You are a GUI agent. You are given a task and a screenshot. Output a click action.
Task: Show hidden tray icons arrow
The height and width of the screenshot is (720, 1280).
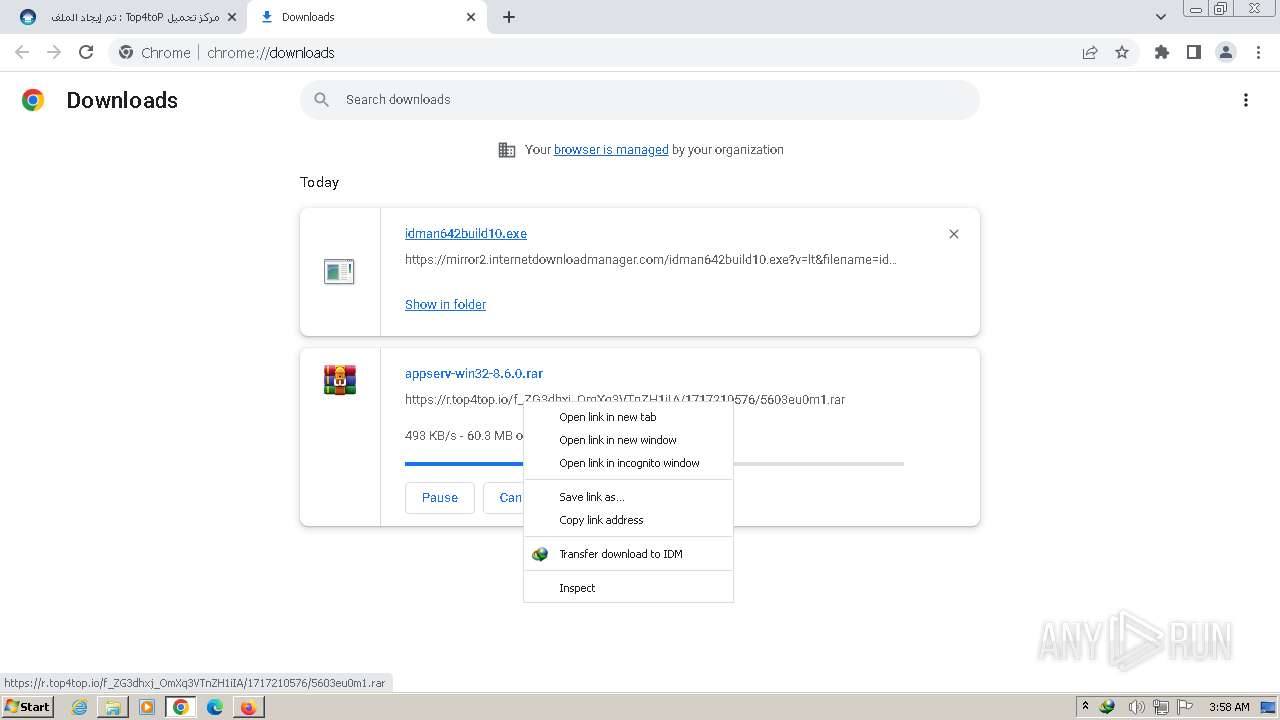coord(1085,706)
